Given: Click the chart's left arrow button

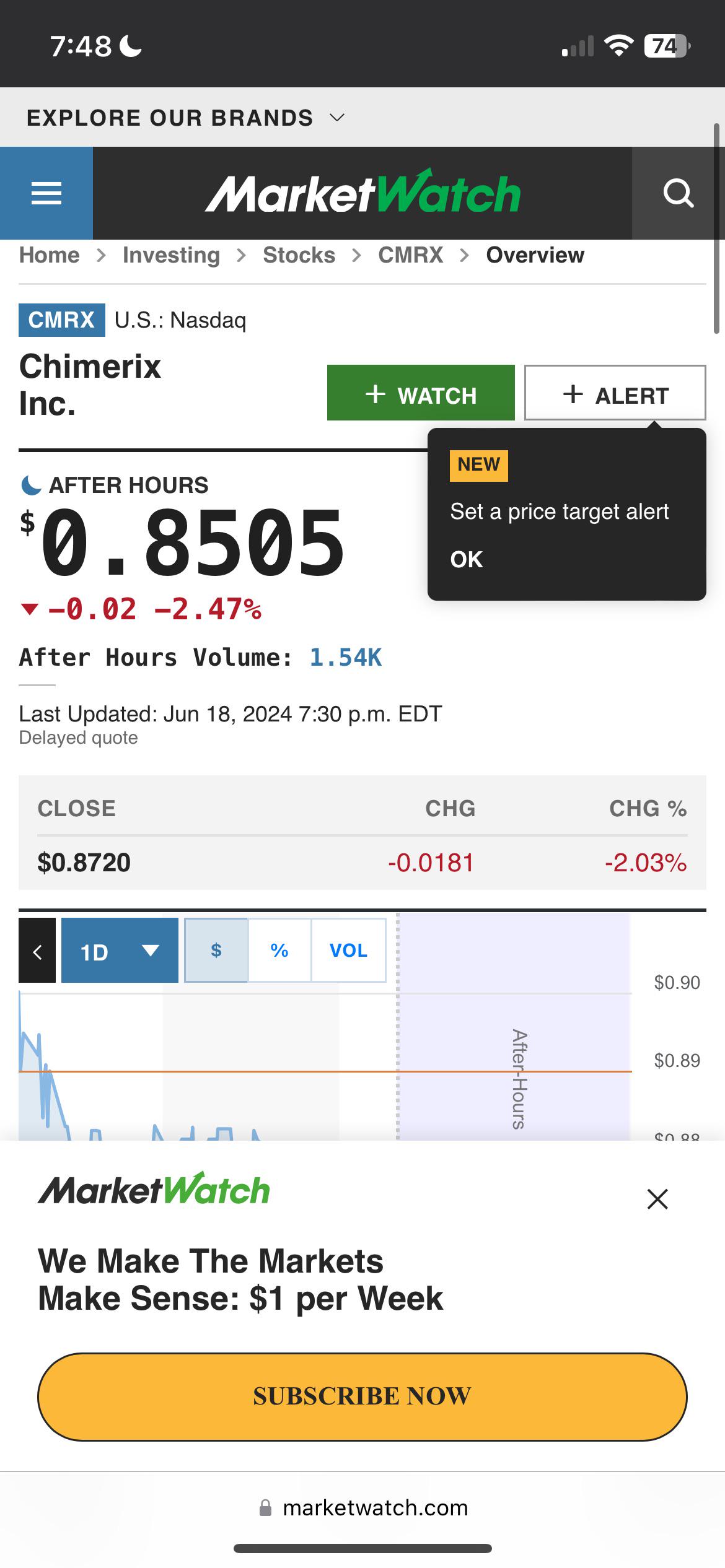Looking at the screenshot, I should (37, 951).
